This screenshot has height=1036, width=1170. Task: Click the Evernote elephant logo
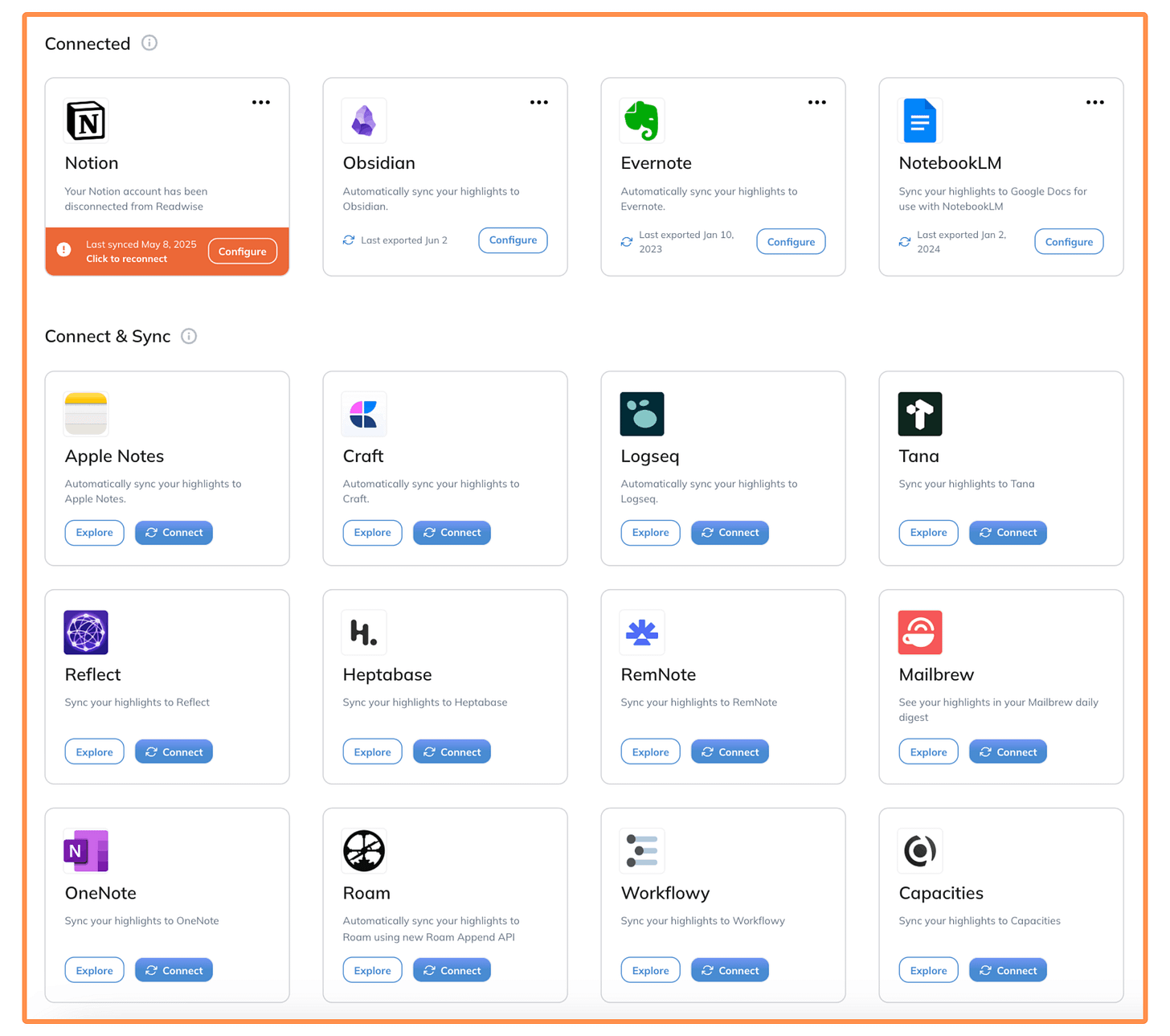pos(642,121)
